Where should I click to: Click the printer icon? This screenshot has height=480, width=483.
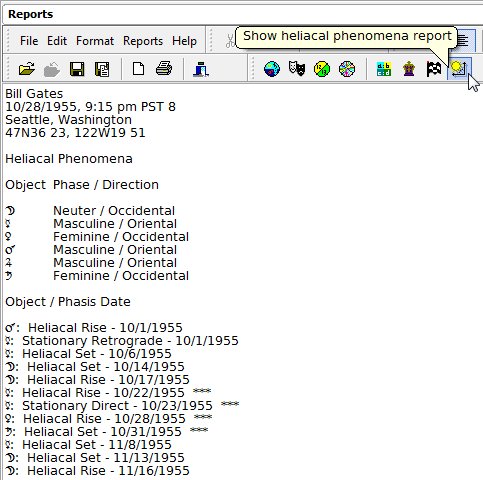(164, 69)
